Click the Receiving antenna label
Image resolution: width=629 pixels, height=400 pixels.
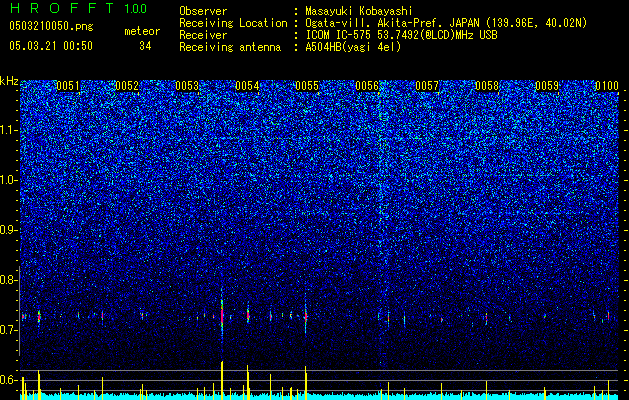pyautogui.click(x=230, y=47)
